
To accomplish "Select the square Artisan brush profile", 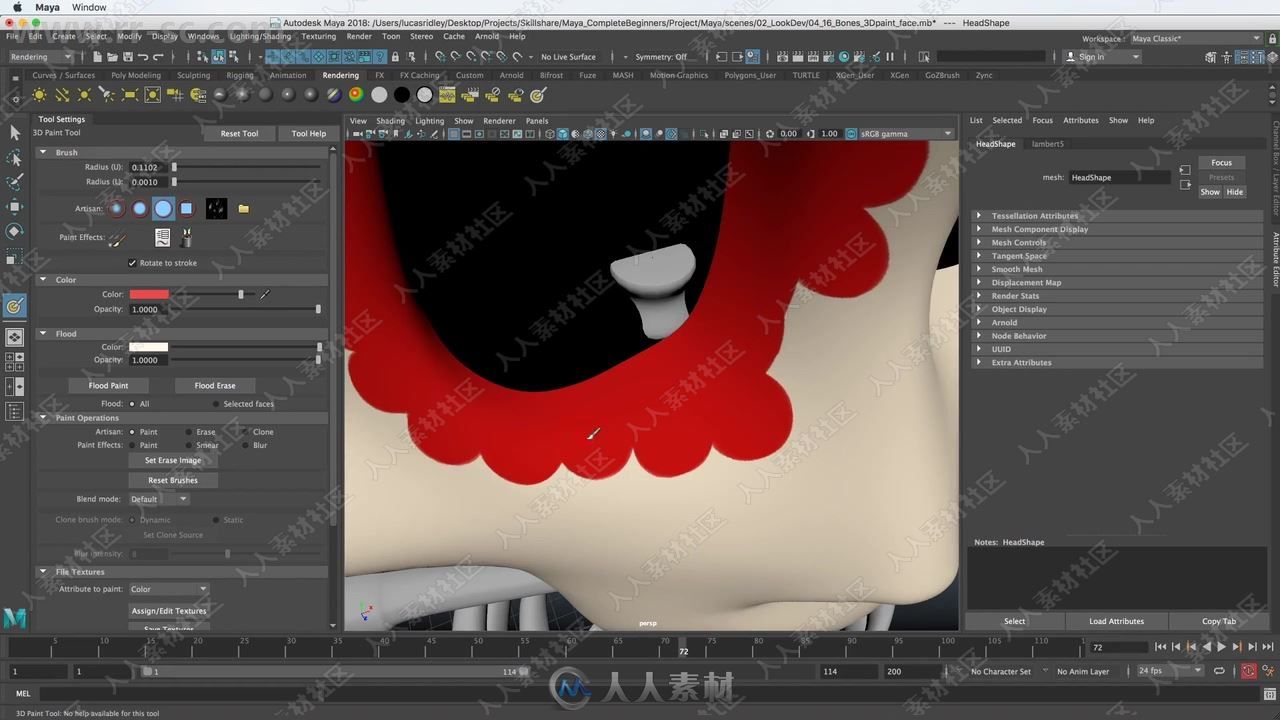I will pyautogui.click(x=186, y=208).
